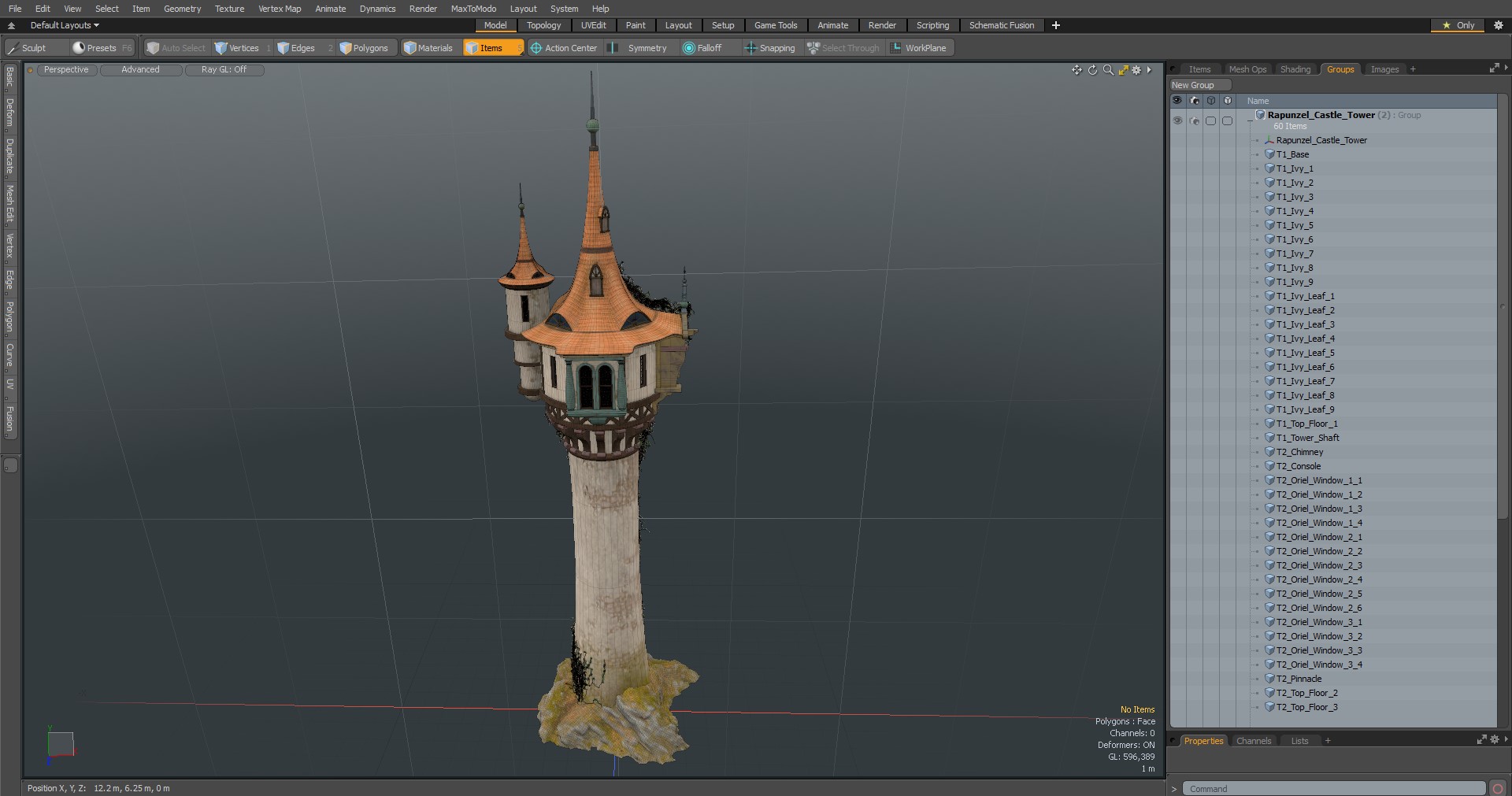This screenshot has width=1512, height=796.
Task: Click the Command input field
Action: pos(1335,788)
